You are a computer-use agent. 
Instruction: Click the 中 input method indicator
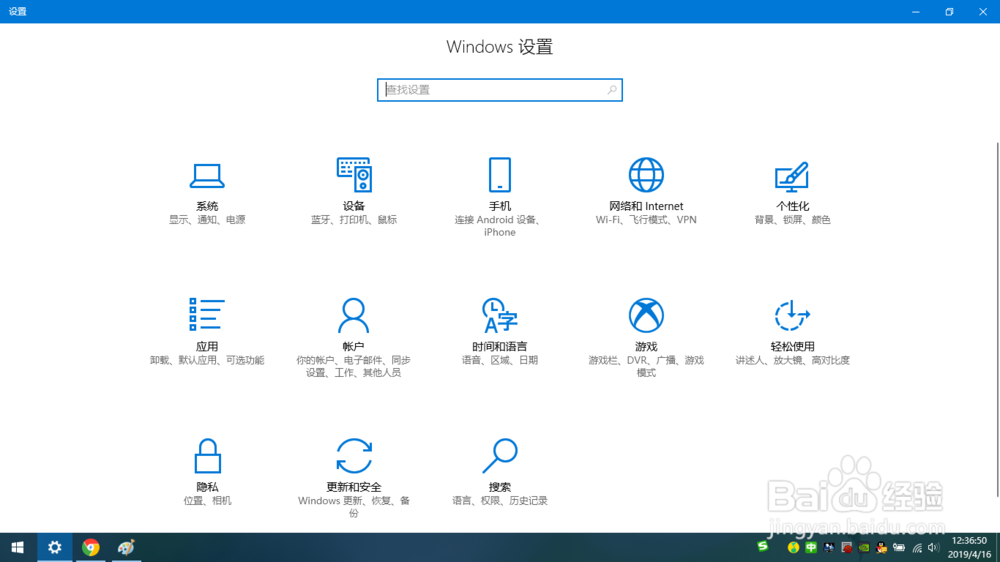pos(811,547)
